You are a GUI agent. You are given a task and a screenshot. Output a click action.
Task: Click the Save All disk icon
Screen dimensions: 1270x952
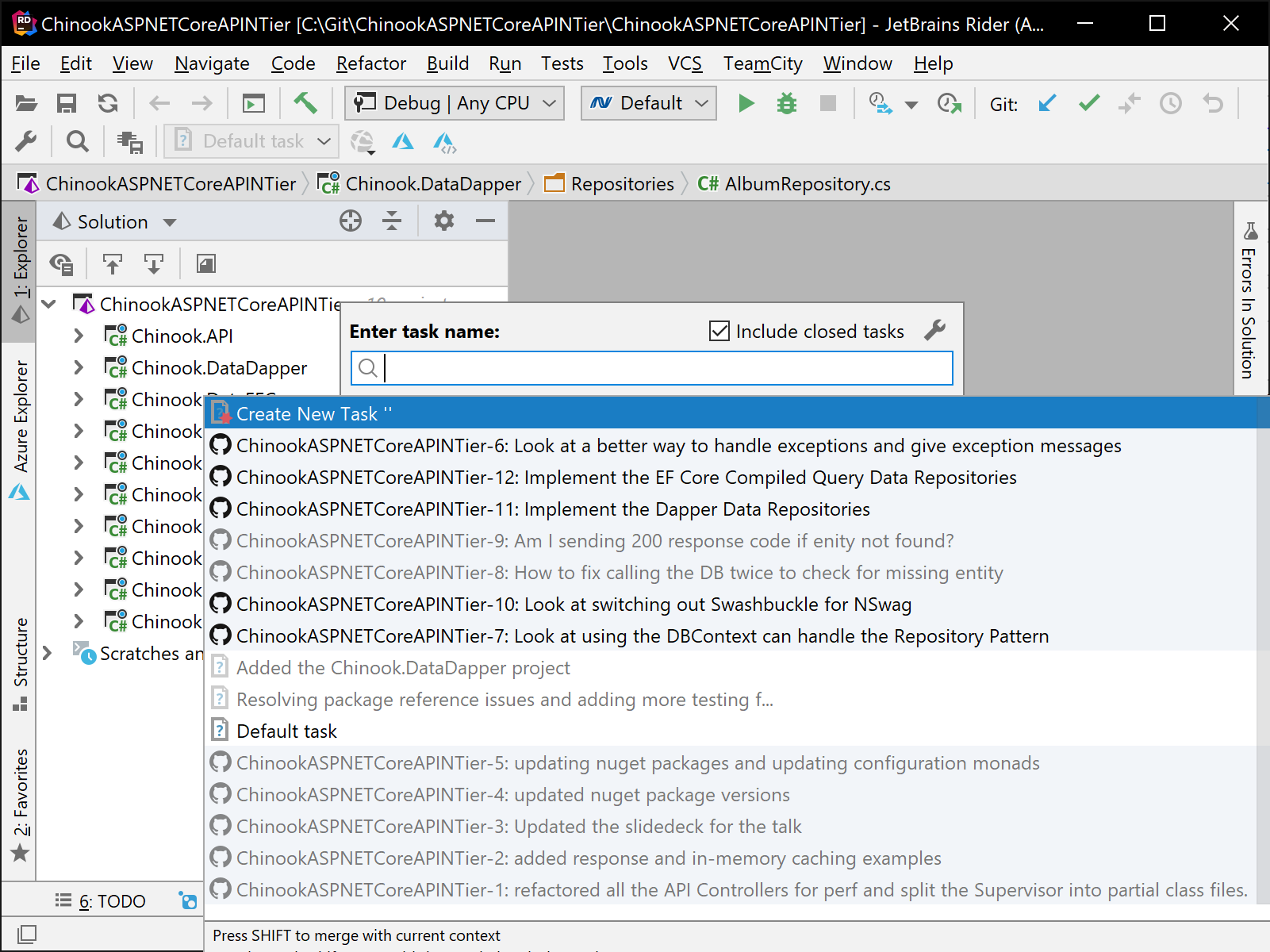coord(67,103)
